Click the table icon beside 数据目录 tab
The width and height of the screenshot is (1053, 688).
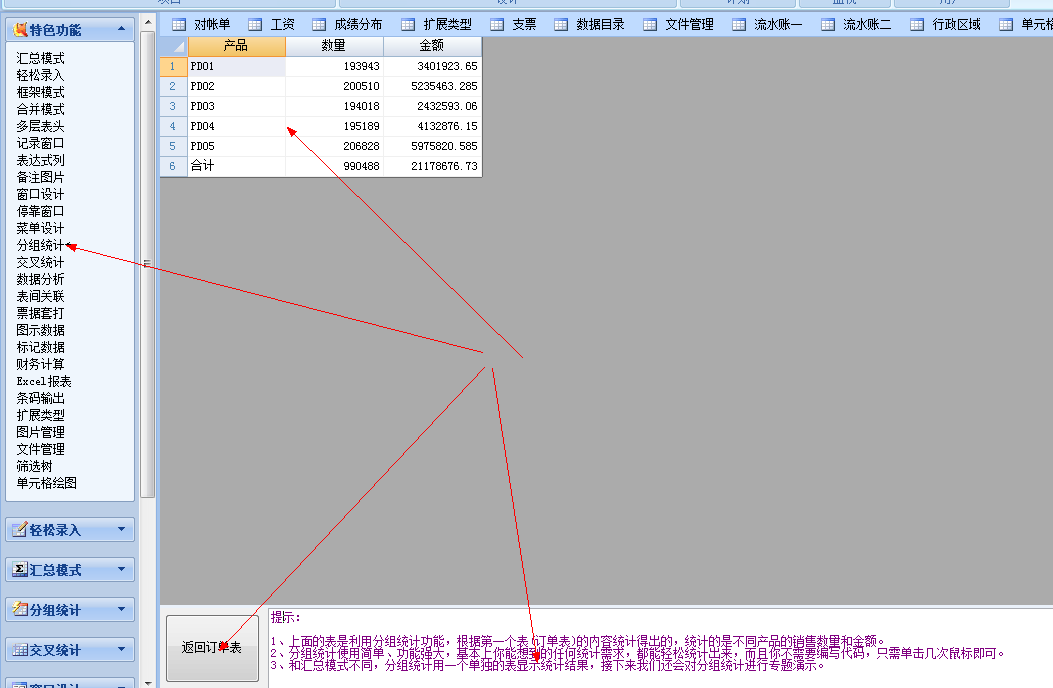(561, 25)
